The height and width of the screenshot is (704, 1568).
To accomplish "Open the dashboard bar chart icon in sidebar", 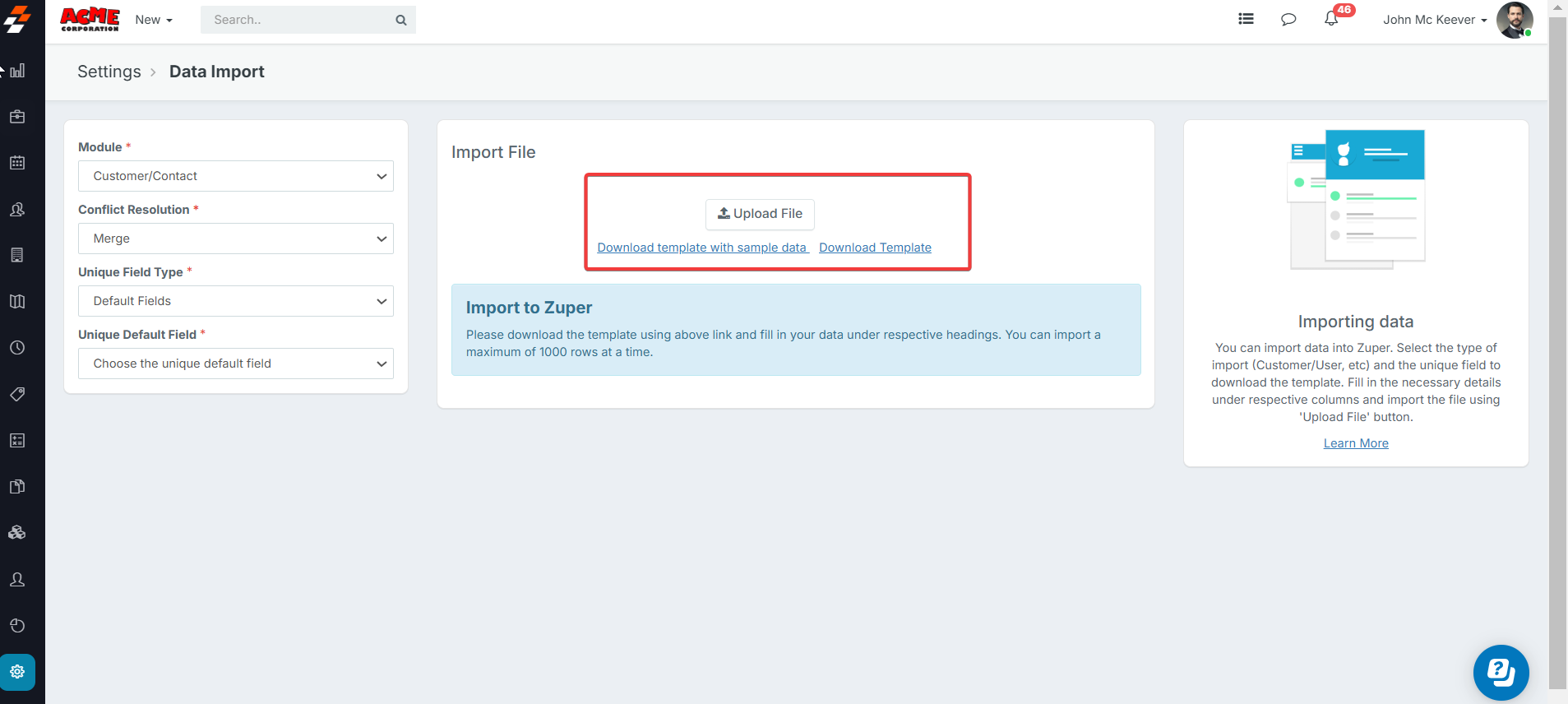I will [17, 71].
